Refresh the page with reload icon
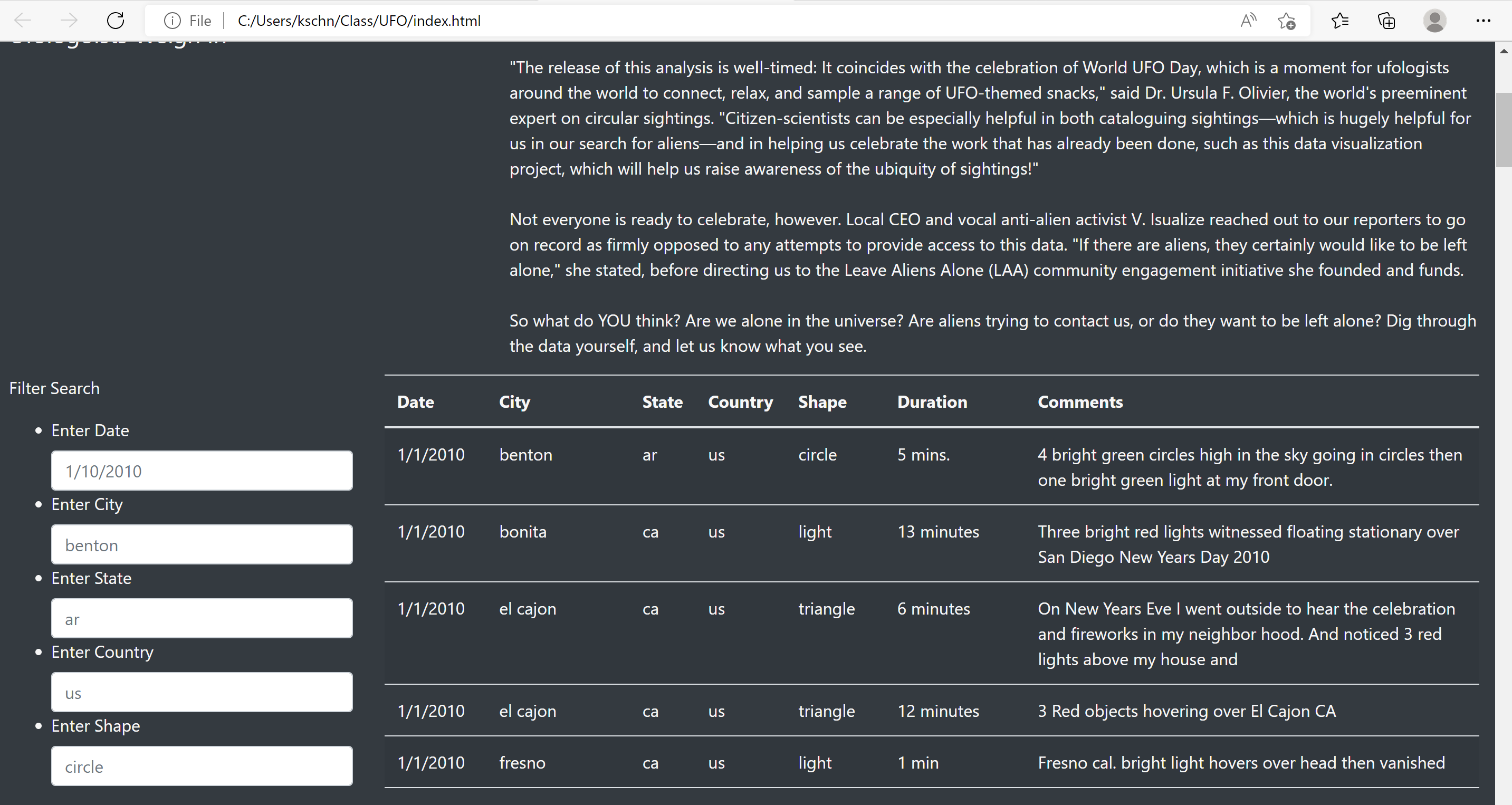1512x805 pixels. [x=116, y=21]
